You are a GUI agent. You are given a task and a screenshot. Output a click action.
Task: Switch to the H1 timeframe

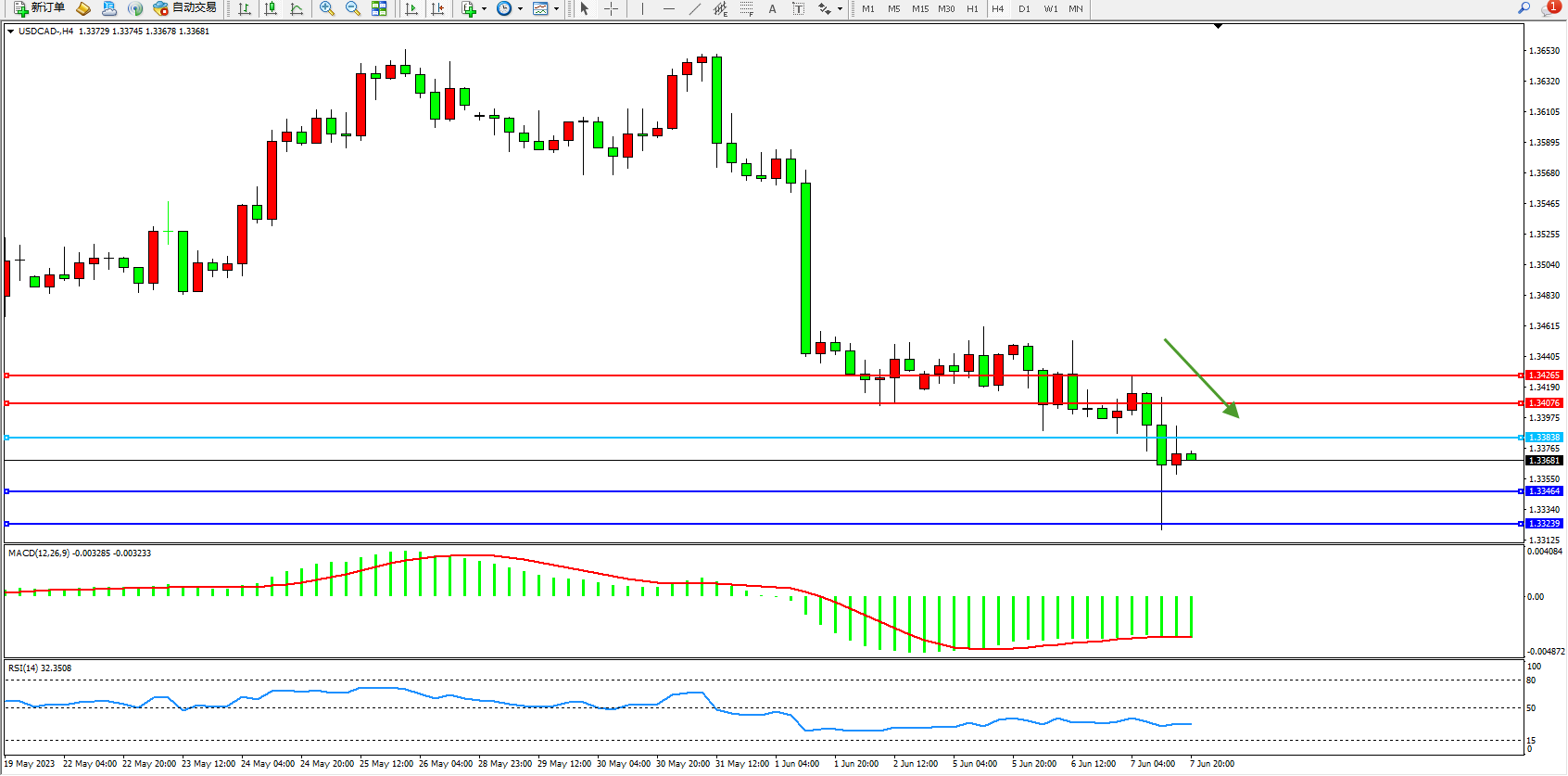pos(972,8)
